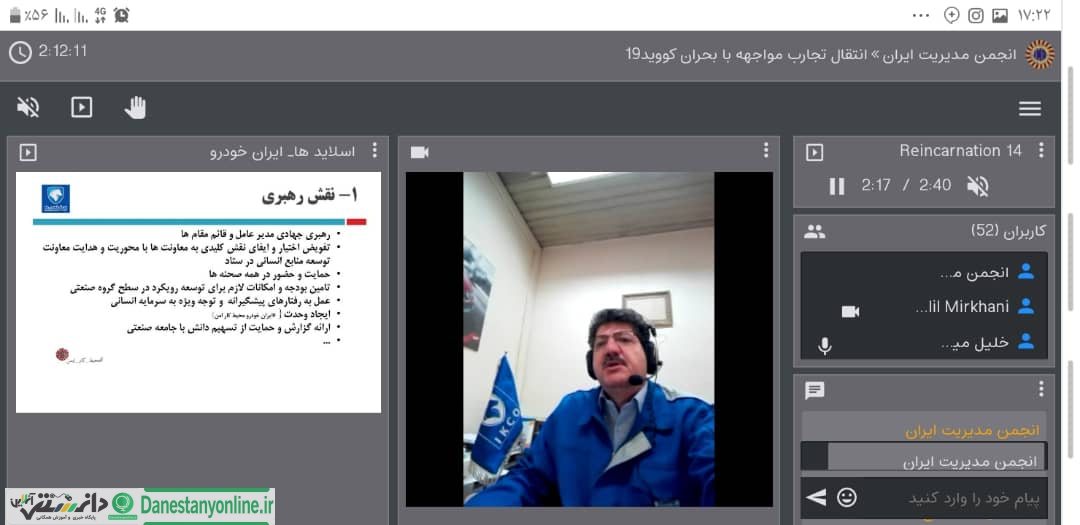Click the users group icon
The image size is (1080, 525).
pos(815,231)
